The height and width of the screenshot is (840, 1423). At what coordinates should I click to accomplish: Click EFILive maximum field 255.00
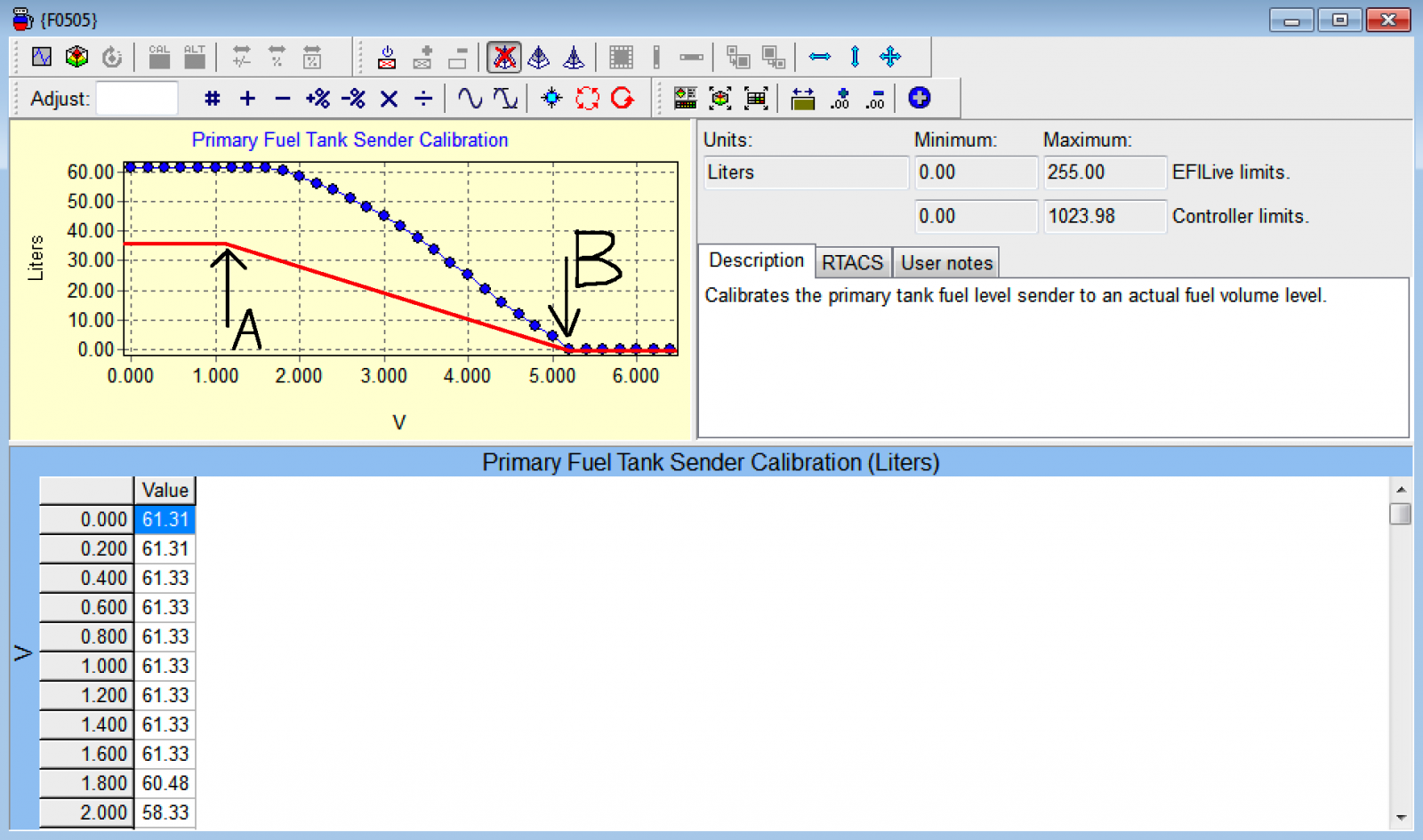(x=1105, y=172)
